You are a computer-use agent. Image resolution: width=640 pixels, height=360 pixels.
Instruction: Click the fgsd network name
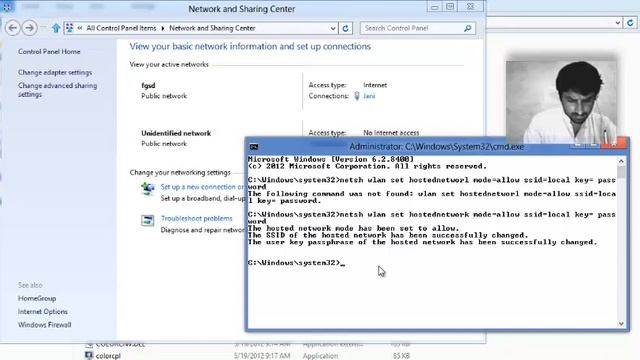(x=148, y=85)
